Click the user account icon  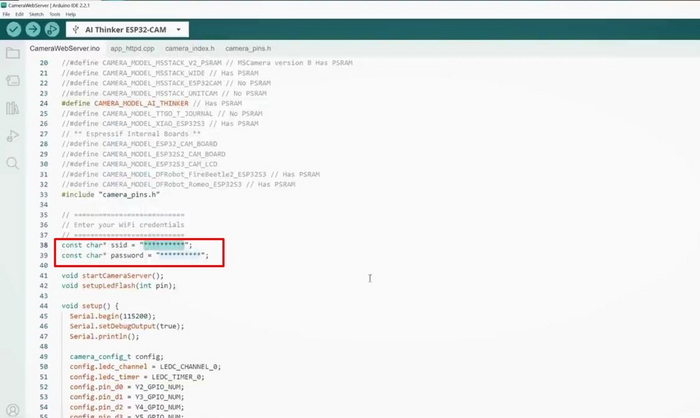[12, 409]
